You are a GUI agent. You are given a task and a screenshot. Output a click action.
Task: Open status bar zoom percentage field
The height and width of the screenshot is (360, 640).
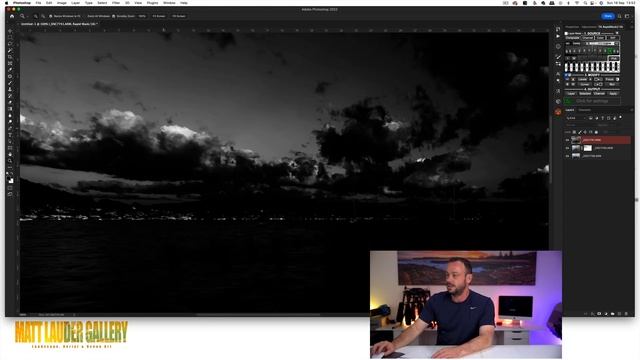[x=23, y=315]
